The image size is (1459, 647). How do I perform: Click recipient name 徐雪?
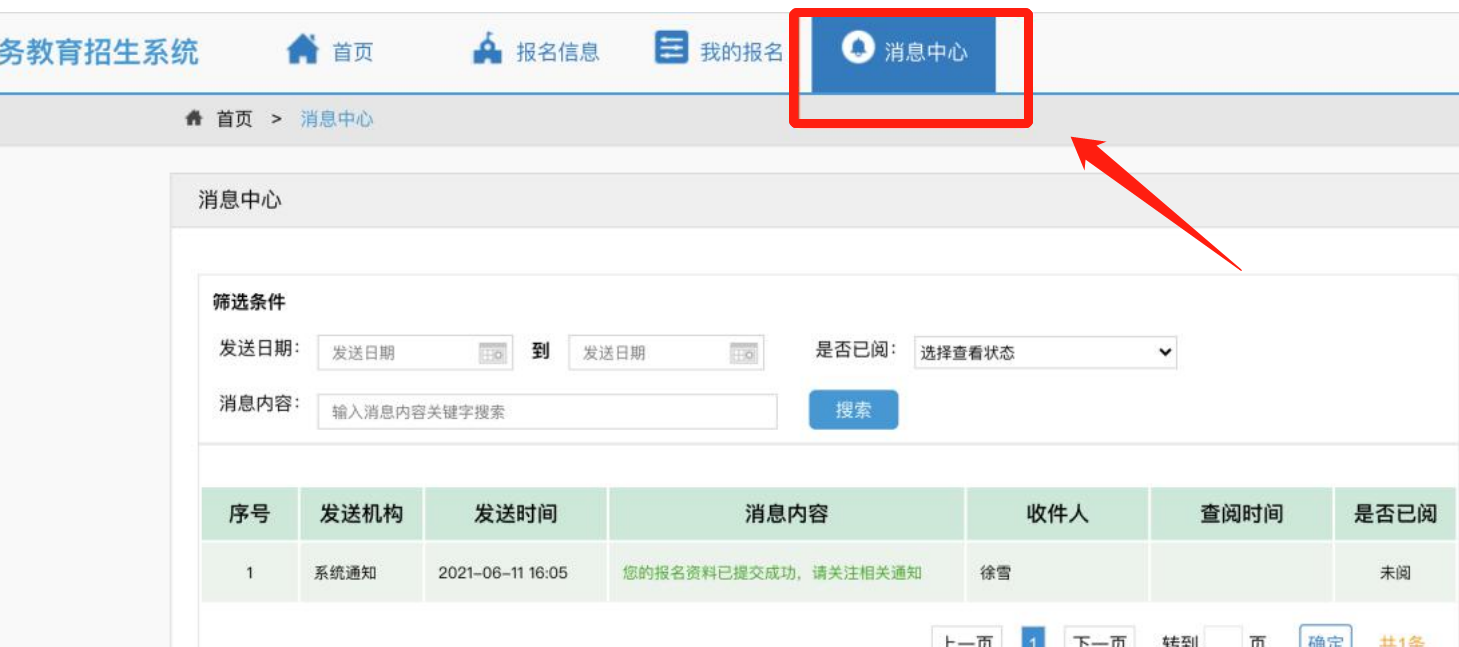(x=996, y=573)
